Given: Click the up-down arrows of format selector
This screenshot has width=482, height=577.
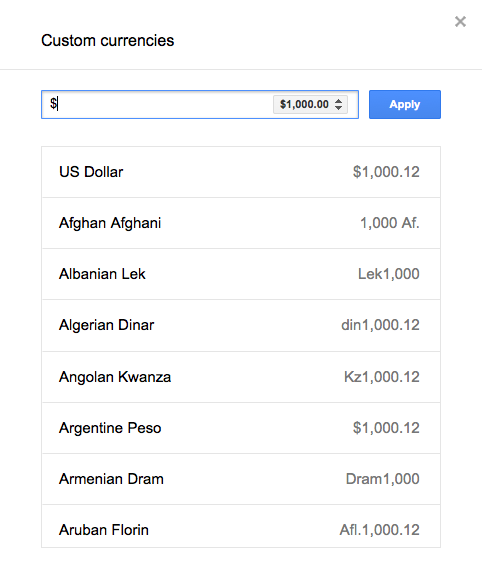Looking at the screenshot, I should [339, 105].
